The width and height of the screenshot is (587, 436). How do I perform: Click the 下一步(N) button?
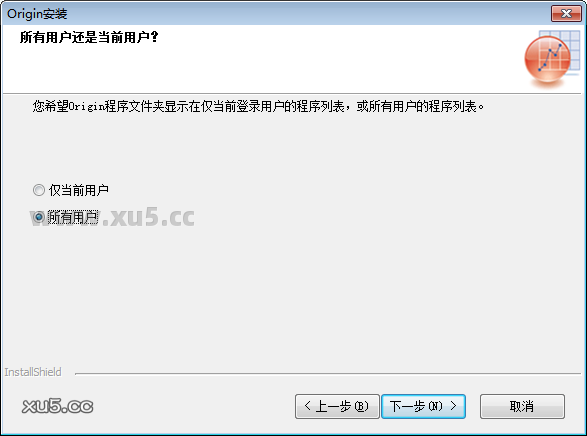tap(423, 406)
